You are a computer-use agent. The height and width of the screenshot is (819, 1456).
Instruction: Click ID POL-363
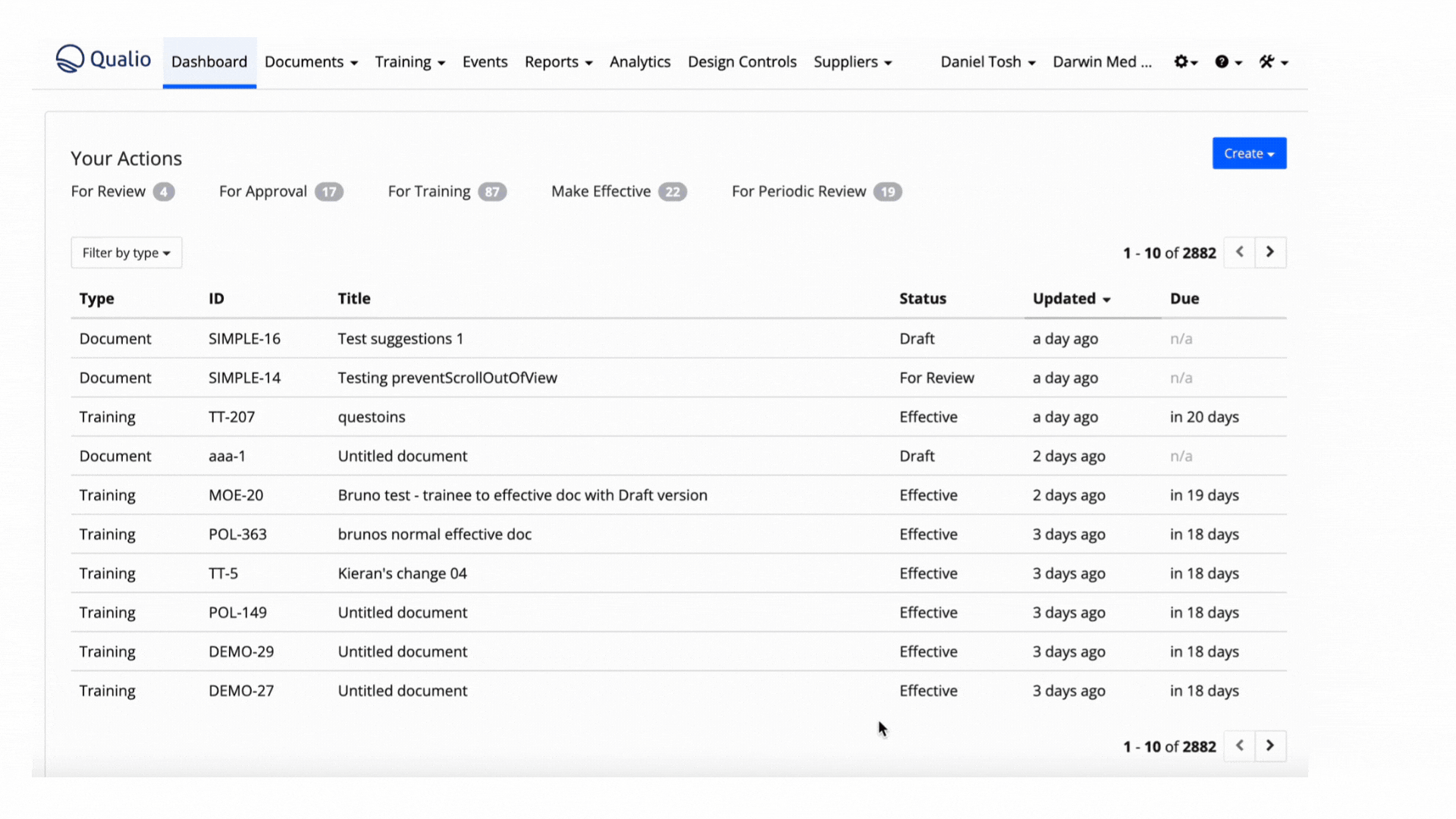click(x=237, y=535)
